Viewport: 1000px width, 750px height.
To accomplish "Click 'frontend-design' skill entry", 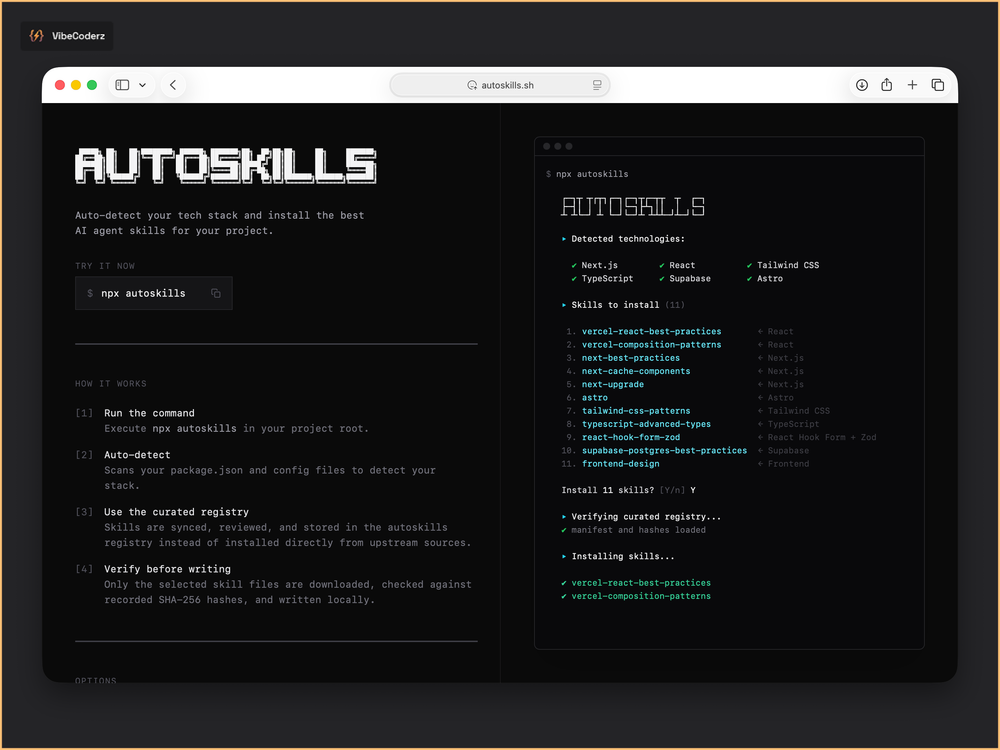I will coord(621,464).
